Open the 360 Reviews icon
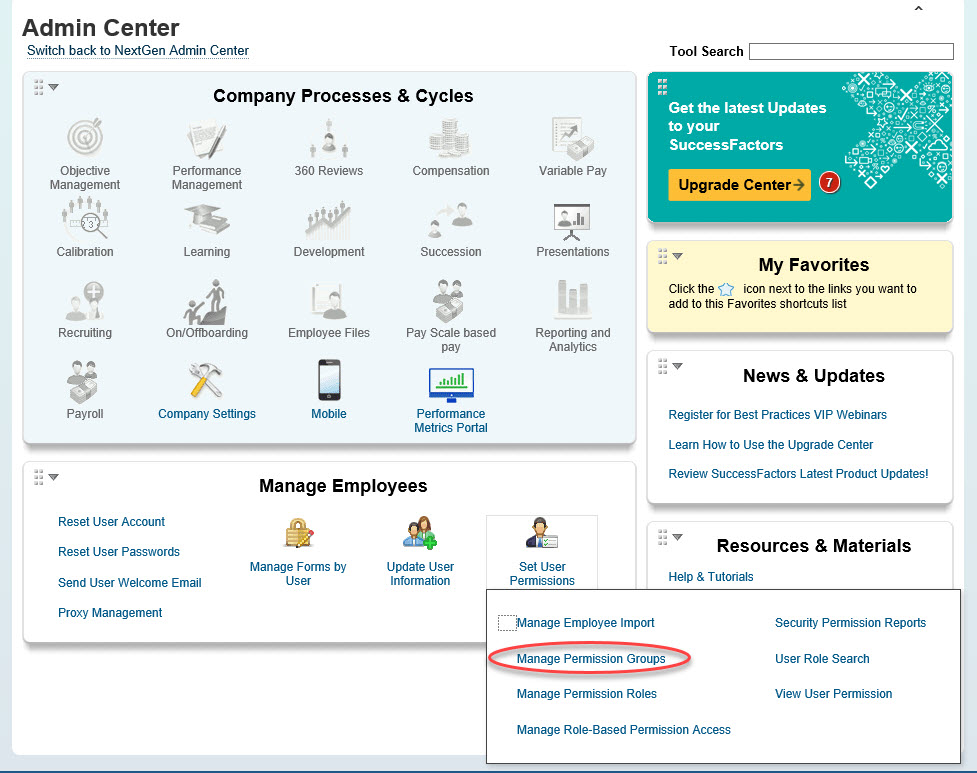Viewport: 977px width, 773px height. point(328,138)
